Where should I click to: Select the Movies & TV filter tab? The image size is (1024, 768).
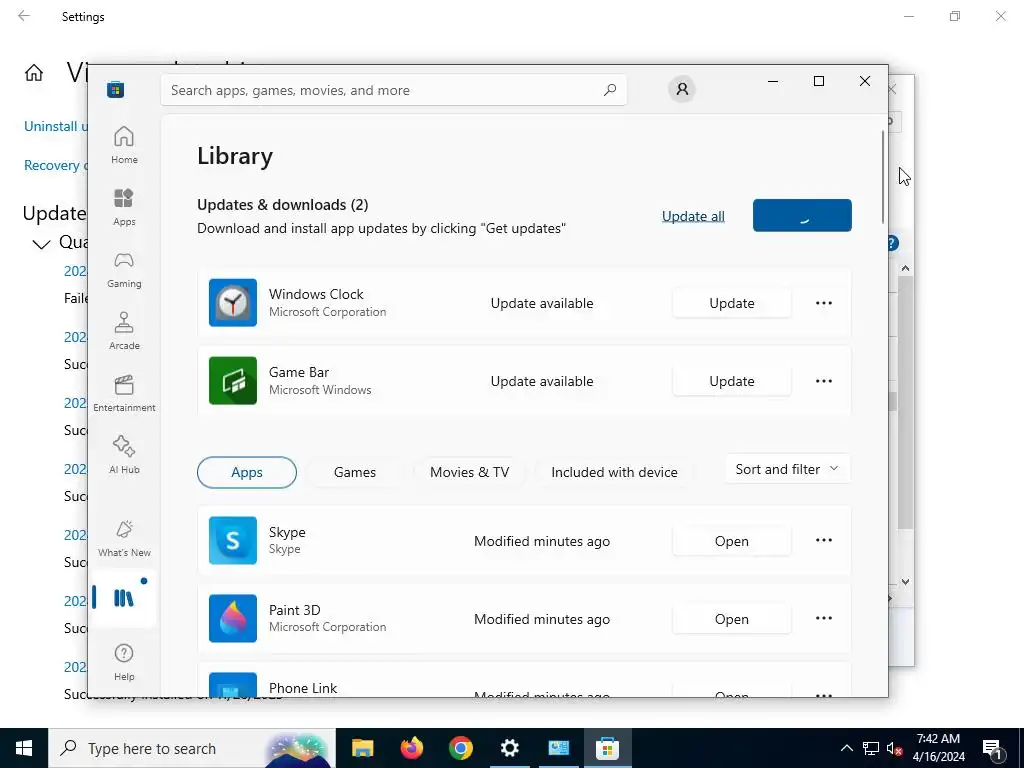click(470, 472)
